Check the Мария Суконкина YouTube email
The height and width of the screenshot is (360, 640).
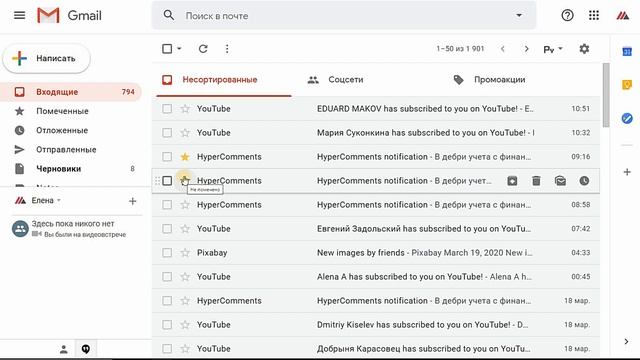click(x=167, y=133)
